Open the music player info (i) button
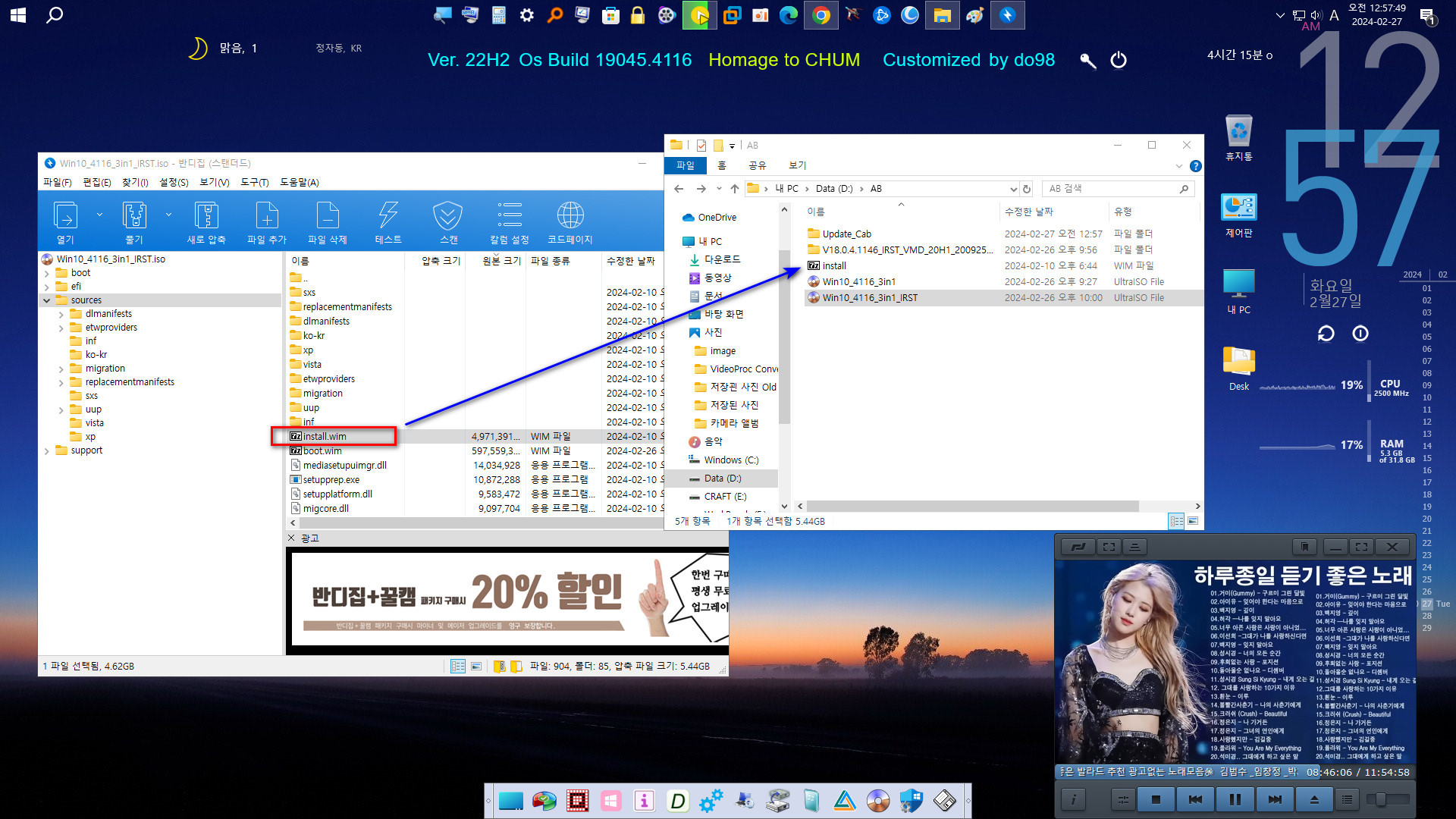The height and width of the screenshot is (819, 1456). pyautogui.click(x=1073, y=799)
